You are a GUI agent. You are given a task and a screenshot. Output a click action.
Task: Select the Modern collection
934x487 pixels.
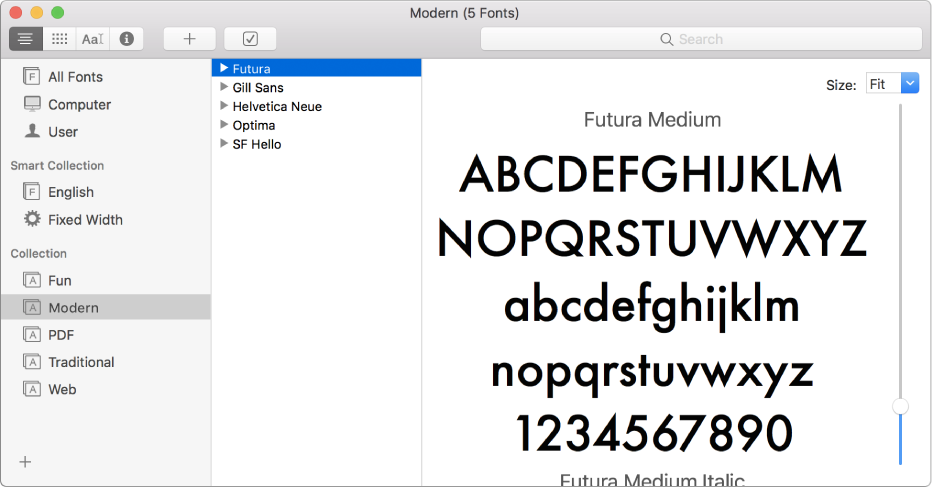click(105, 307)
